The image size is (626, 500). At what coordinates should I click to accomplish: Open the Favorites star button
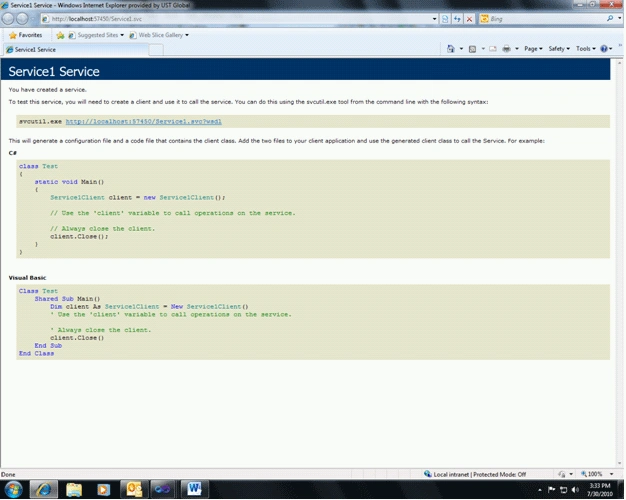13,35
